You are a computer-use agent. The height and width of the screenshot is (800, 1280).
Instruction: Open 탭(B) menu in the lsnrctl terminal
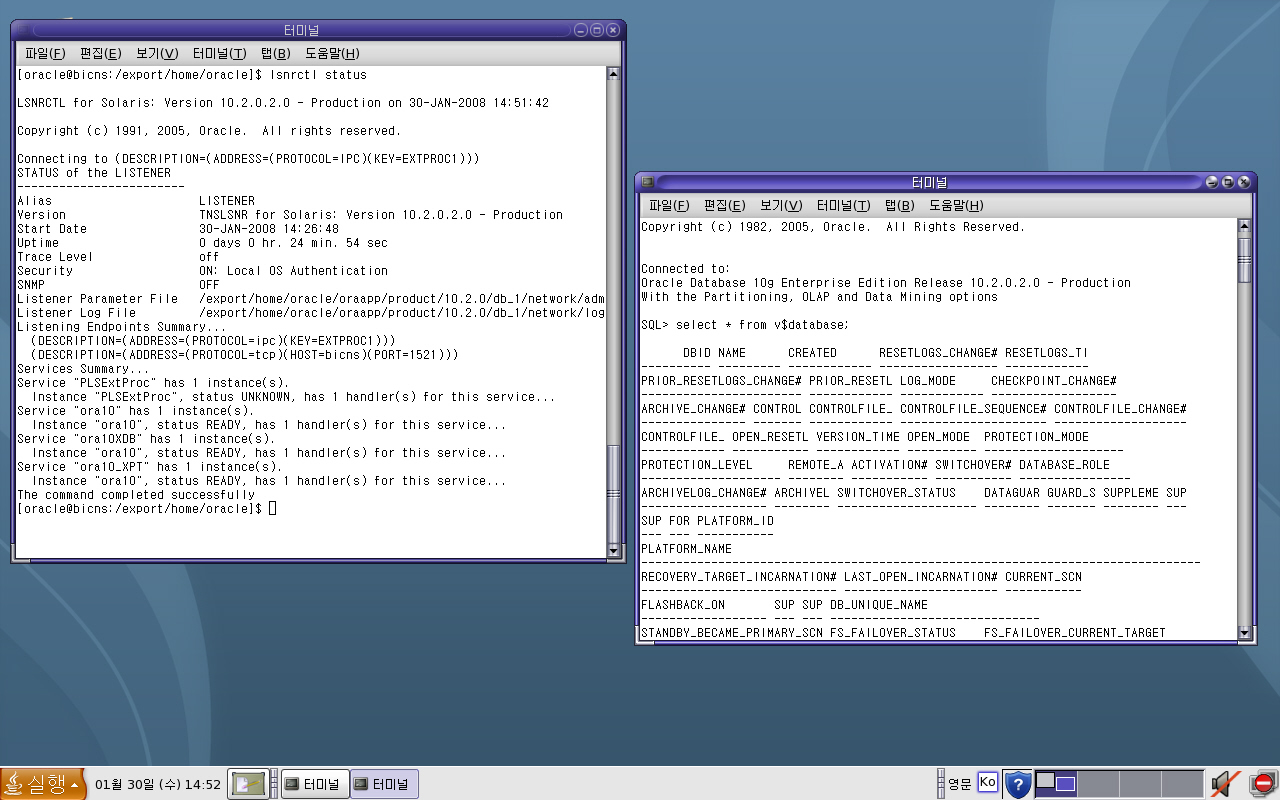coord(275,53)
